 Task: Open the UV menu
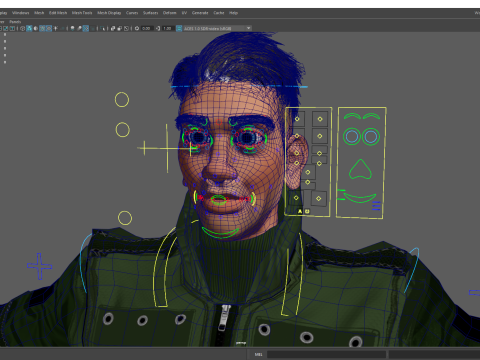click(184, 13)
